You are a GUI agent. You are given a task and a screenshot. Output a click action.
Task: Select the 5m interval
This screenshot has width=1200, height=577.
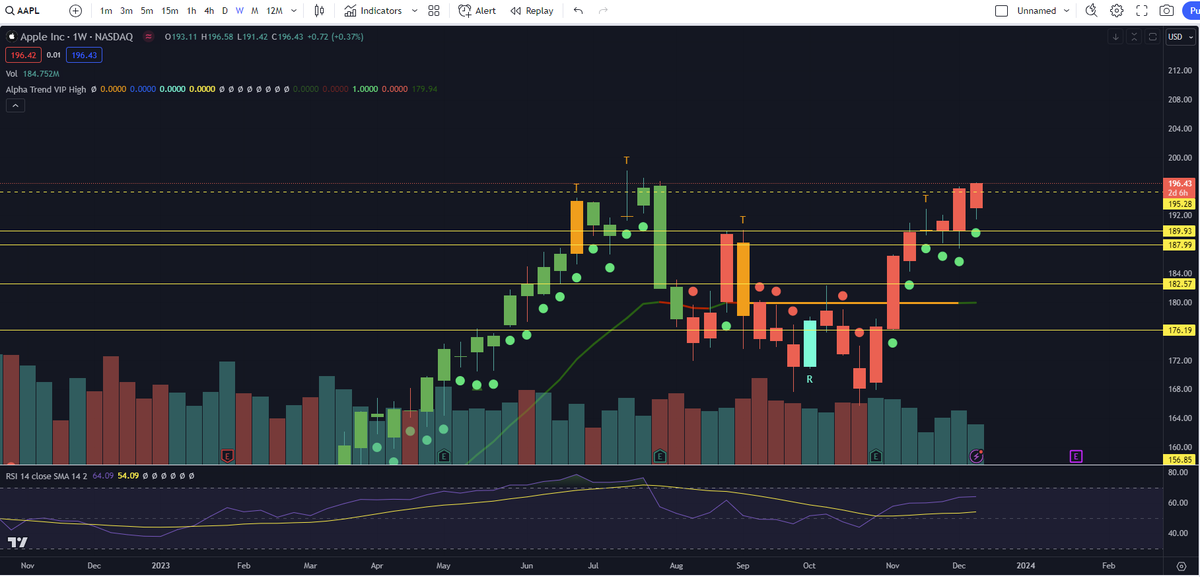147,11
